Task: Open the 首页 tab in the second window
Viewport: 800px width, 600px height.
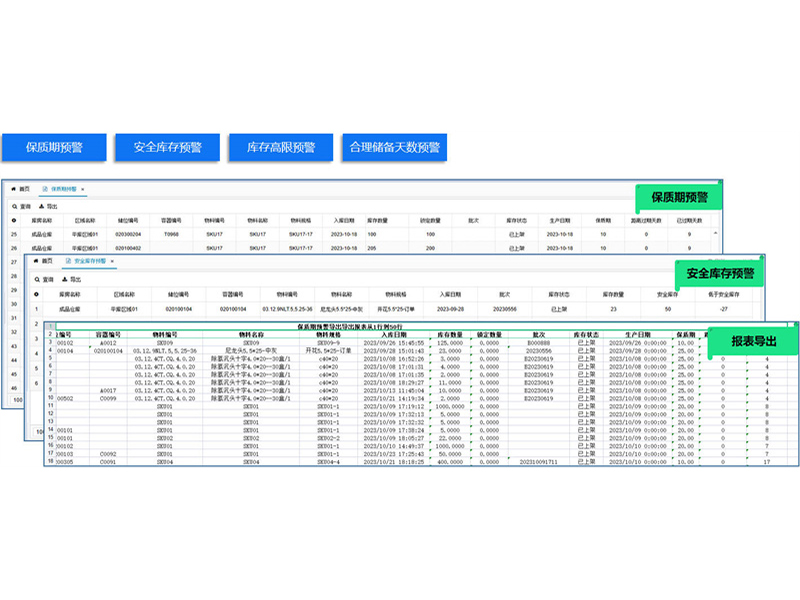Action: (45, 260)
